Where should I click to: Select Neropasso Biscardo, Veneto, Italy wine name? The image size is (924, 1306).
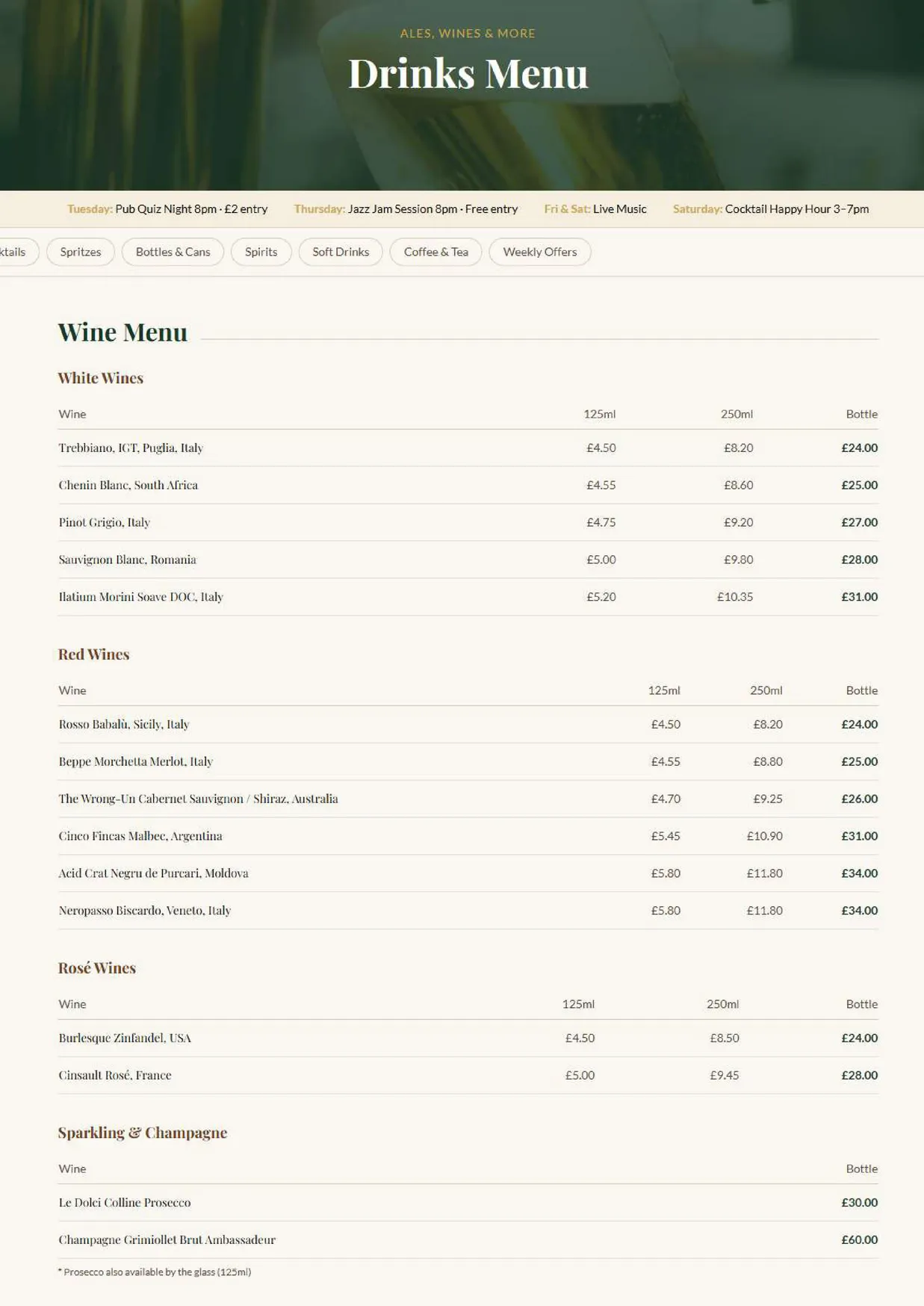pos(145,912)
